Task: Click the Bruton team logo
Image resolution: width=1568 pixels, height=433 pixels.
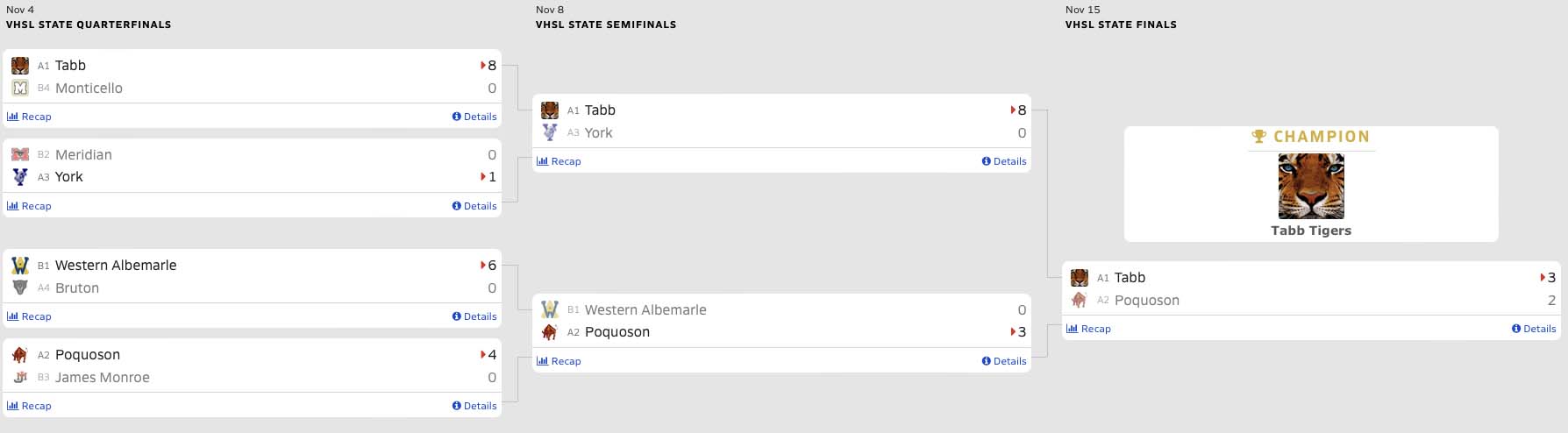Action: [x=20, y=287]
